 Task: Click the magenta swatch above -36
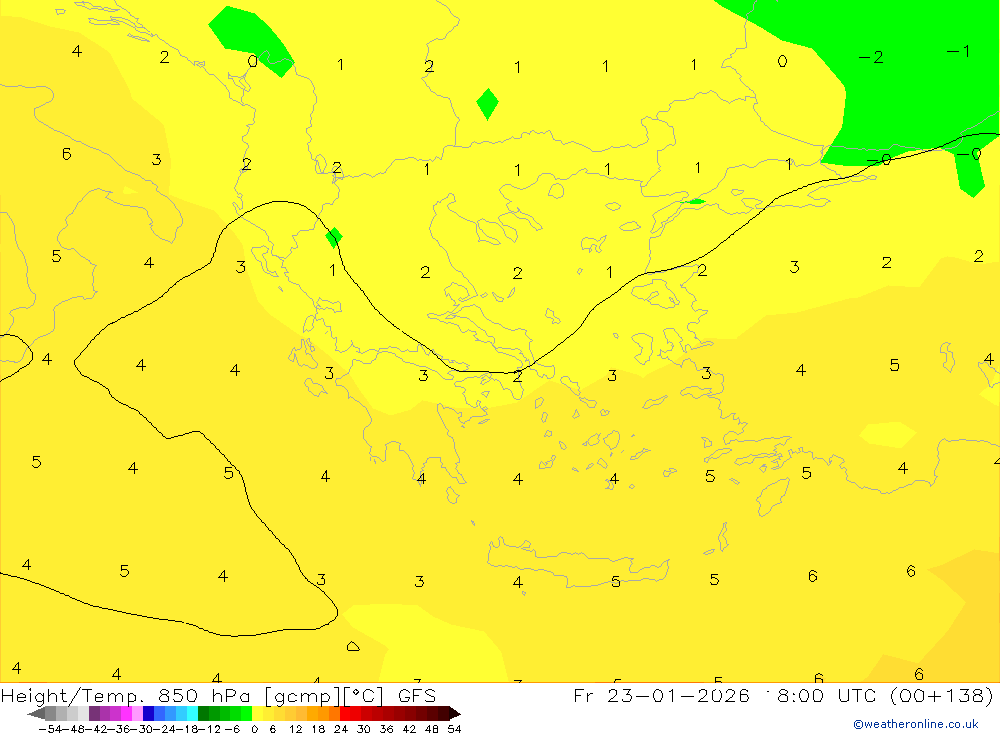tap(126, 713)
